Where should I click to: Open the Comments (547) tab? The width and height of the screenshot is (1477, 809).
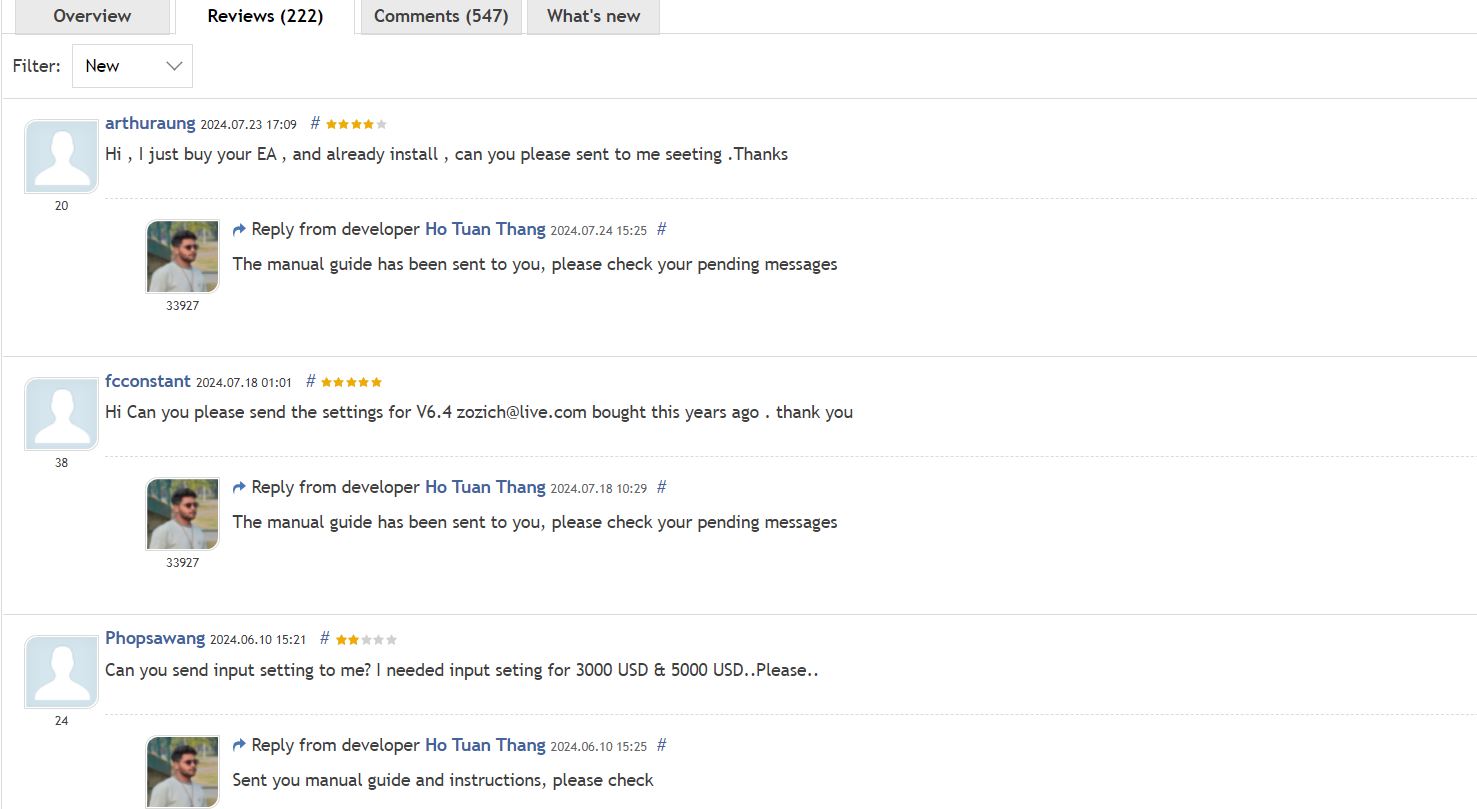click(441, 16)
